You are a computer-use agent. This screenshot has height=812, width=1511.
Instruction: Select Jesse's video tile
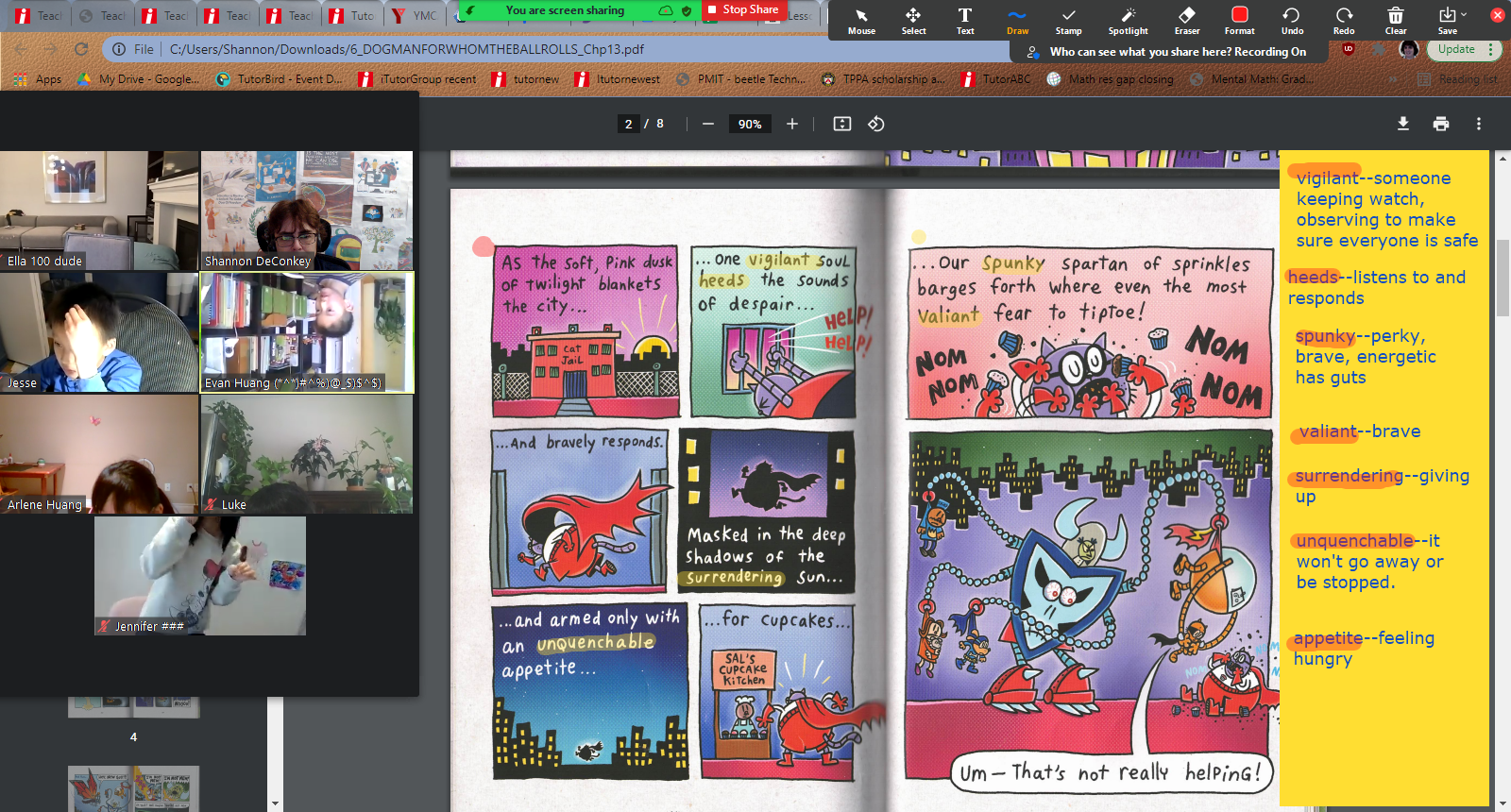pyautogui.click(x=99, y=332)
